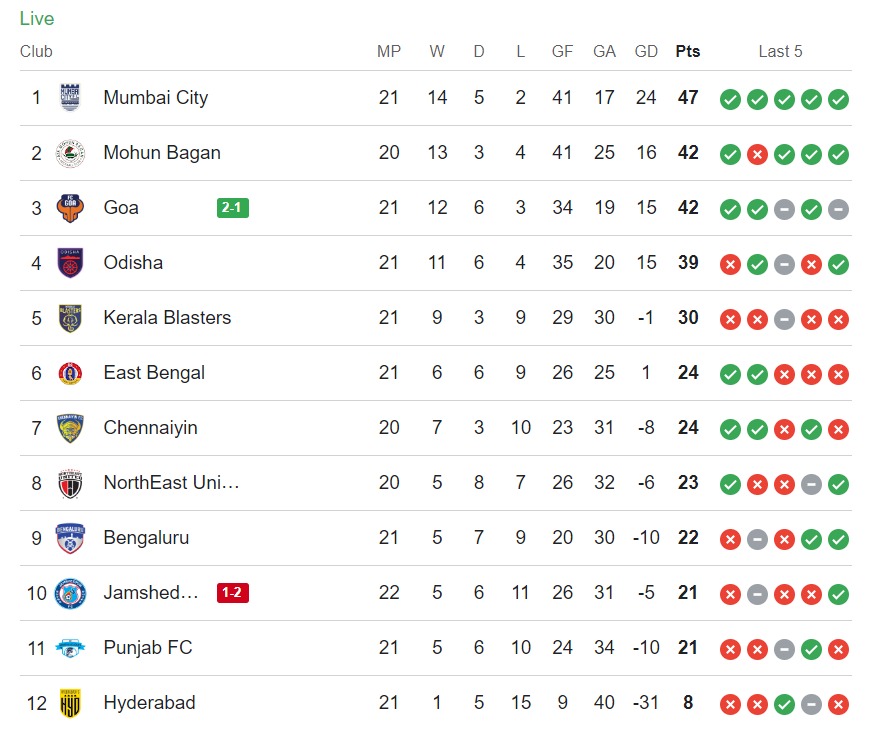Open the NorthEast United team name link
This screenshot has width=871, height=738.
click(171, 483)
